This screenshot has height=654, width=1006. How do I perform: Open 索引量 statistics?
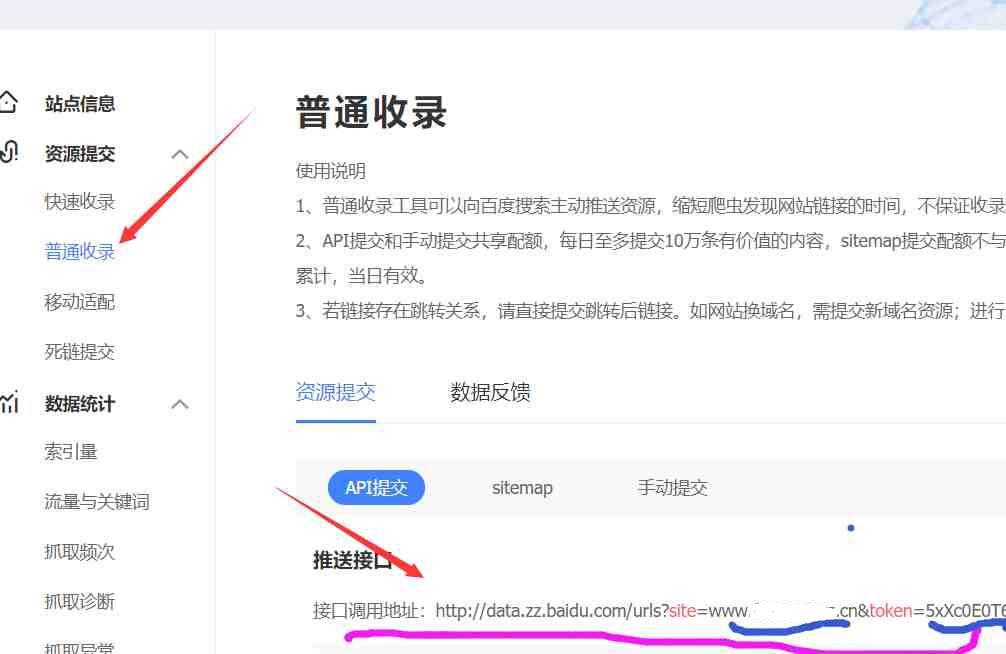[71, 452]
